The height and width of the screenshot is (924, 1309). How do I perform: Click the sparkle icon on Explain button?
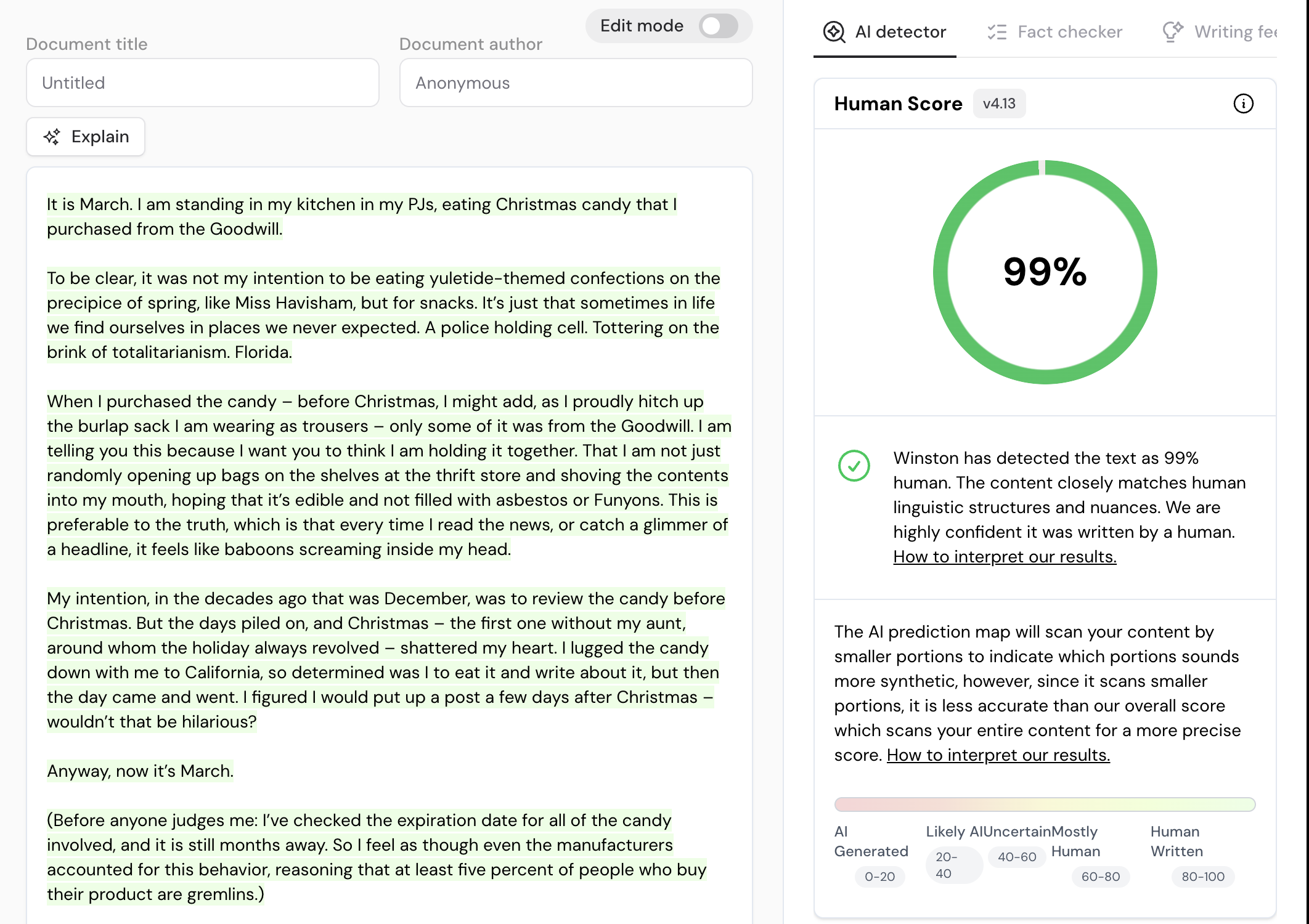tap(52, 137)
